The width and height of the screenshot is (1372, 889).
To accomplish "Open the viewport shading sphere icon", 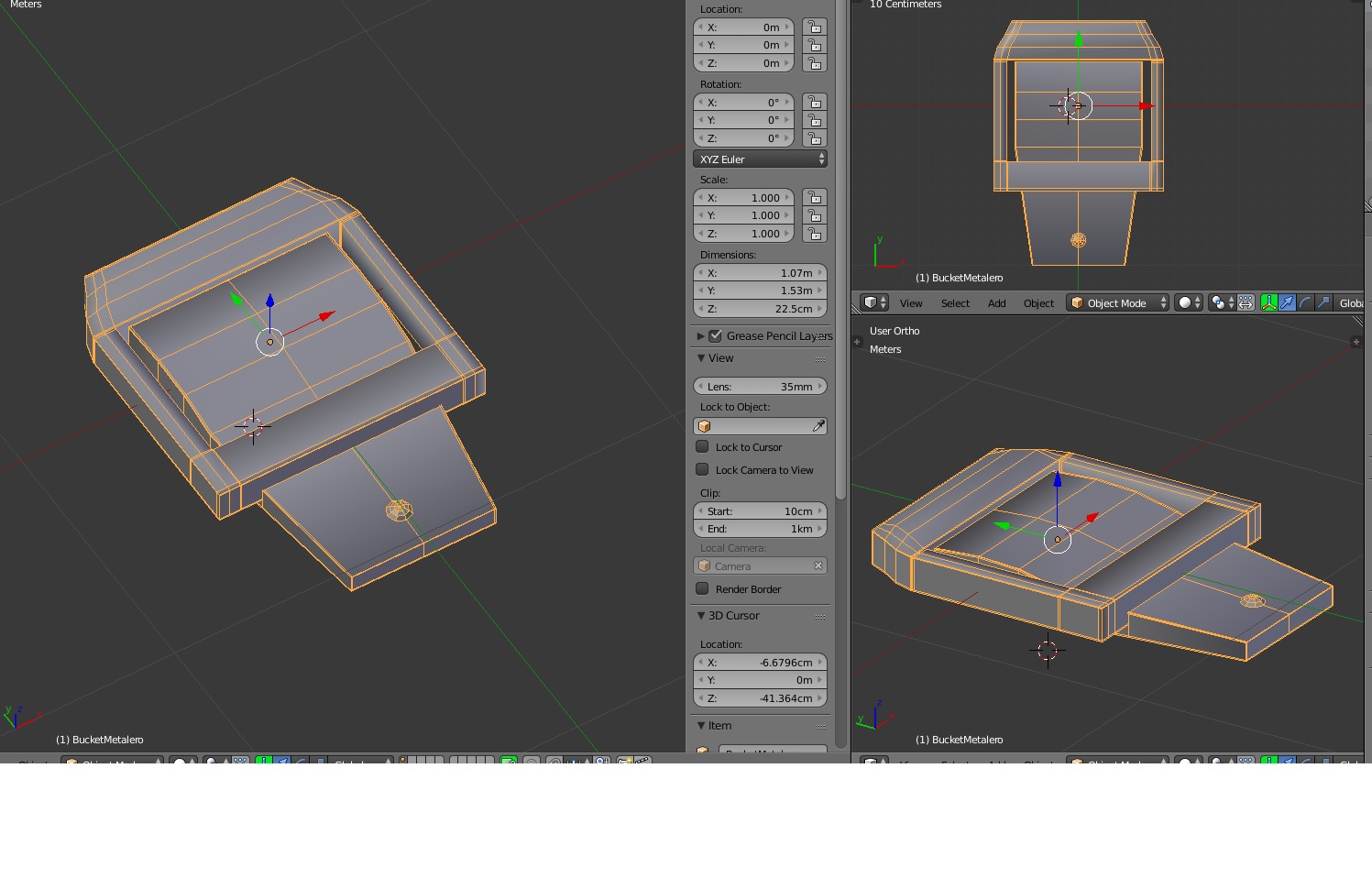I will 1185,302.
